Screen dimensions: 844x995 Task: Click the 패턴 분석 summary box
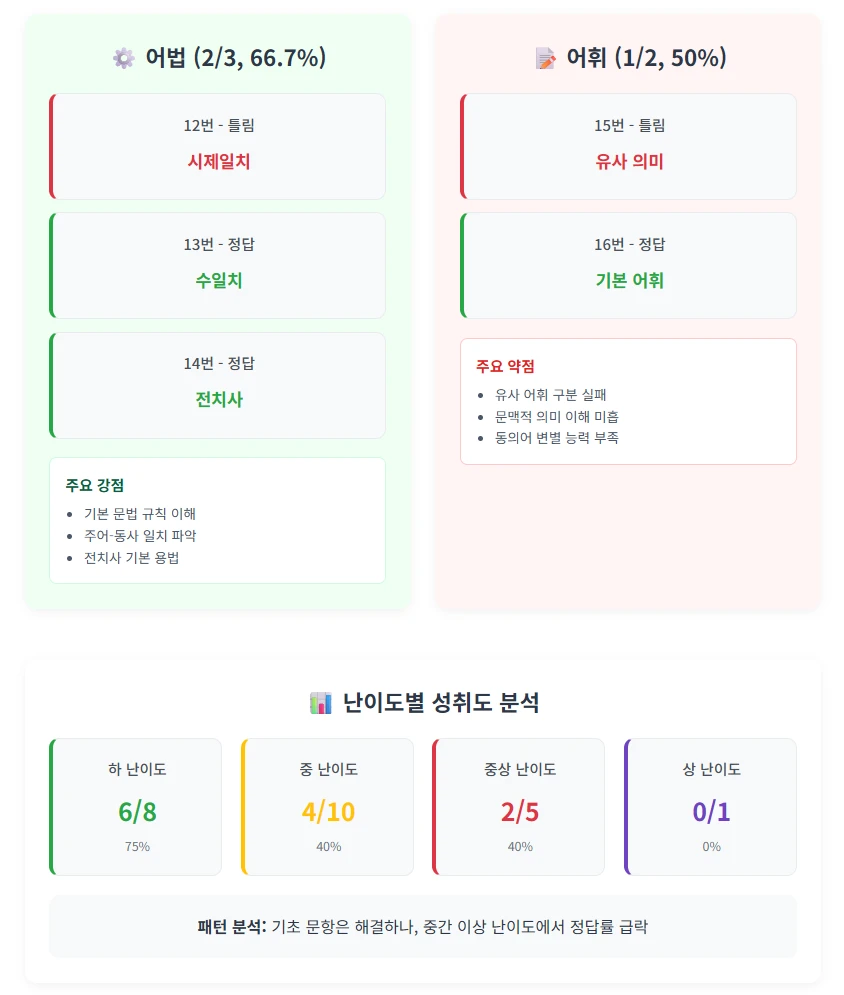(x=423, y=926)
